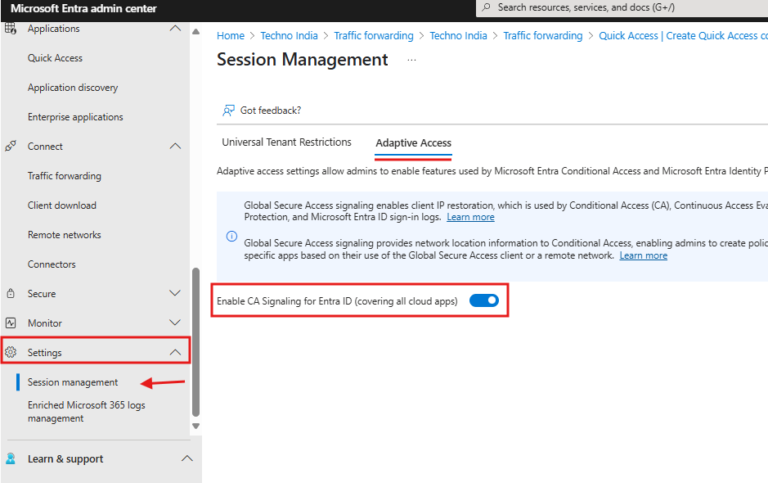Collapse the Applications section chevron

click(x=176, y=29)
